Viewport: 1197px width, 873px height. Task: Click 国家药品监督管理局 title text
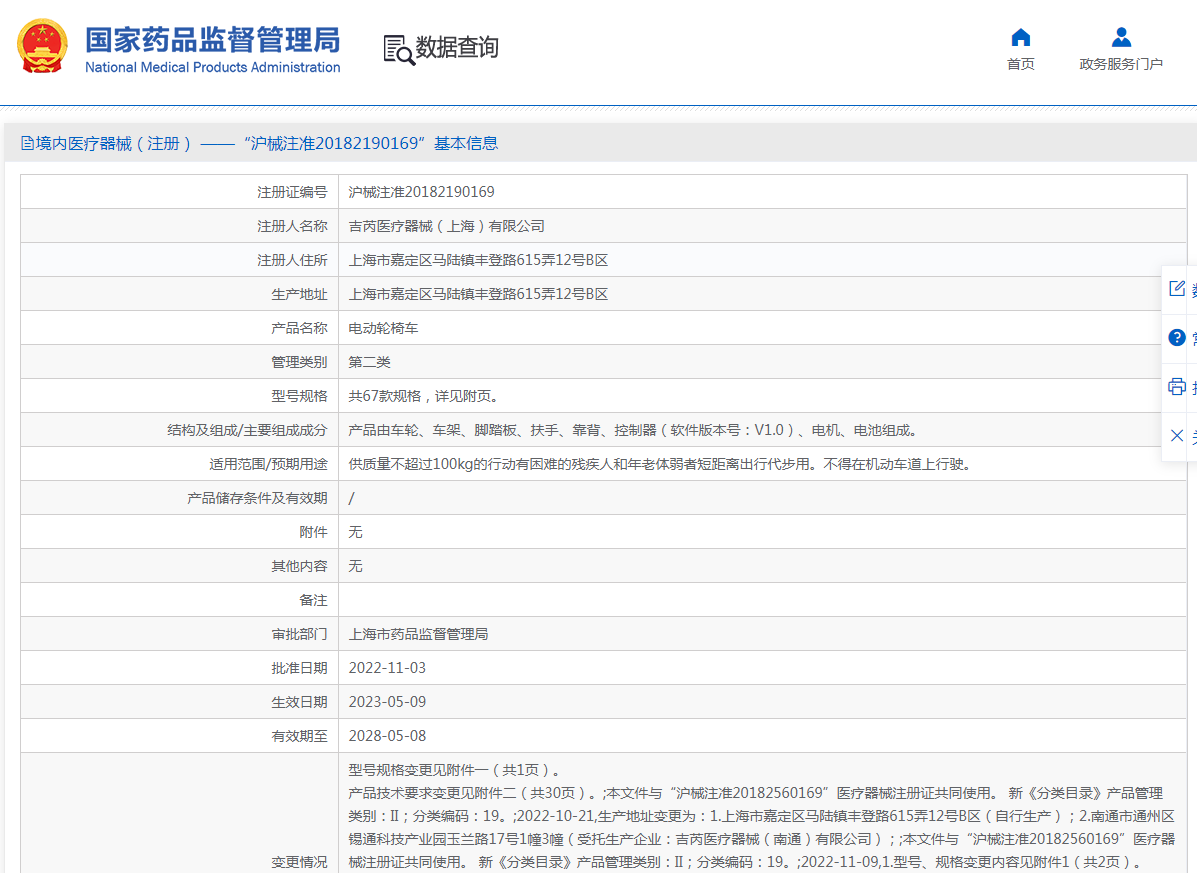click(212, 40)
